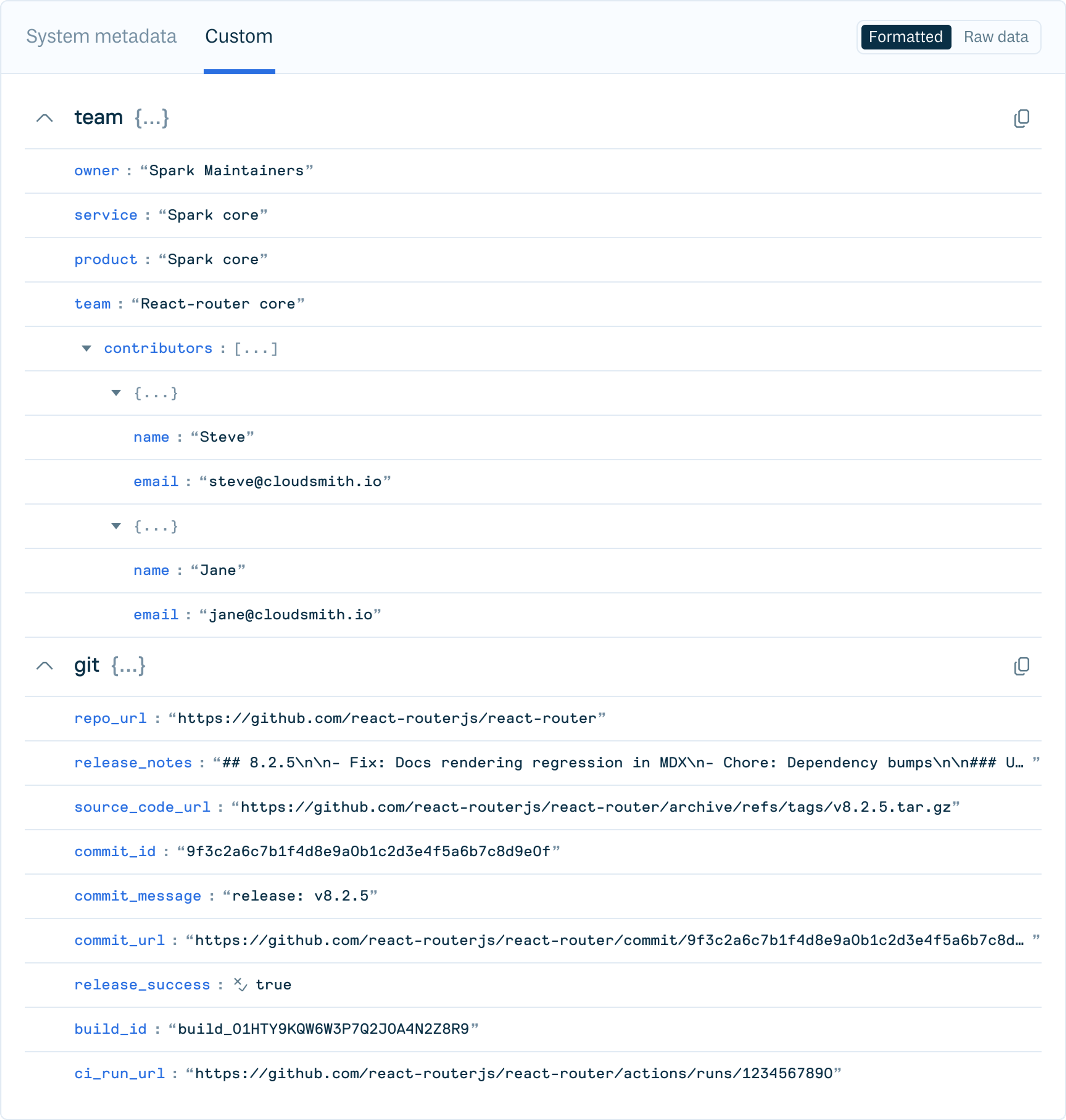Click the owner value "Spark Maintainers"
The width and height of the screenshot is (1066, 1120).
click(226, 170)
